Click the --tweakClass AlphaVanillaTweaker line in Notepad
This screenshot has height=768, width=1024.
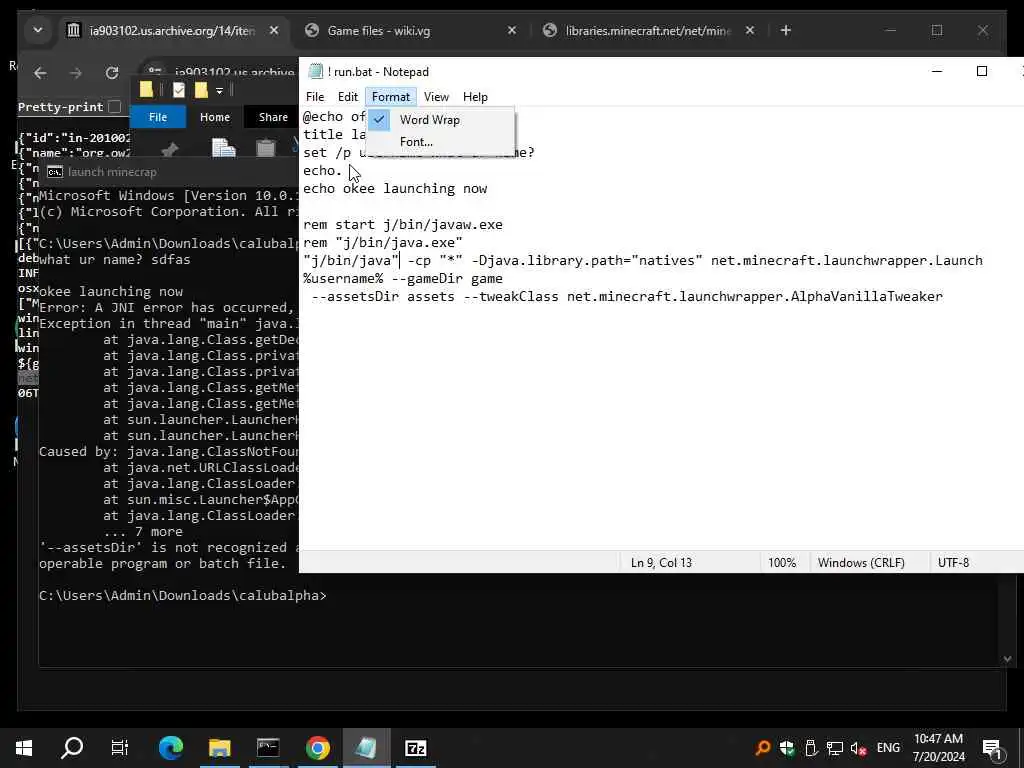pos(627,296)
